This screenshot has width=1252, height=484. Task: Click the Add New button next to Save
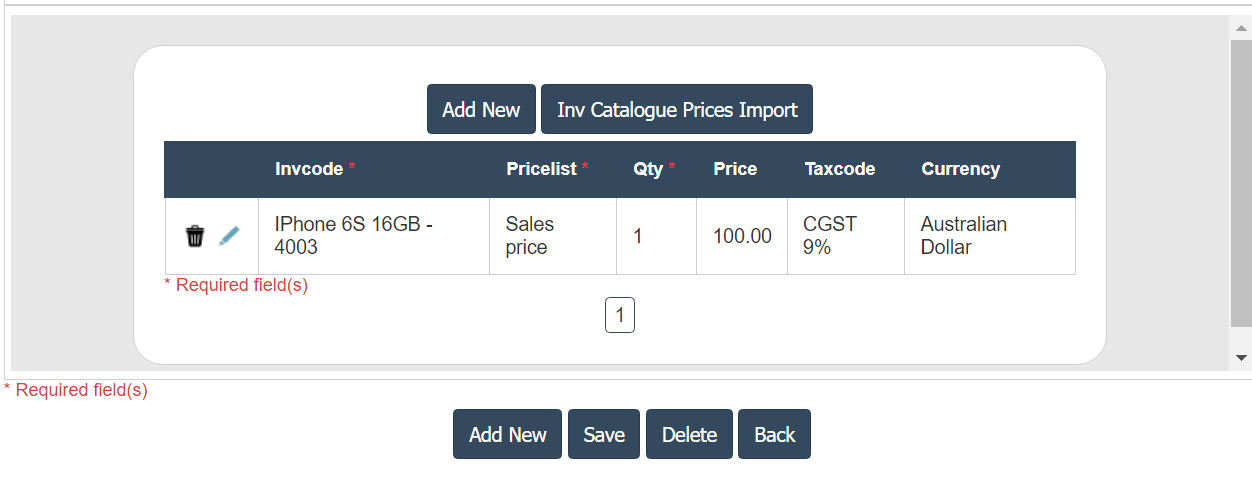[508, 434]
